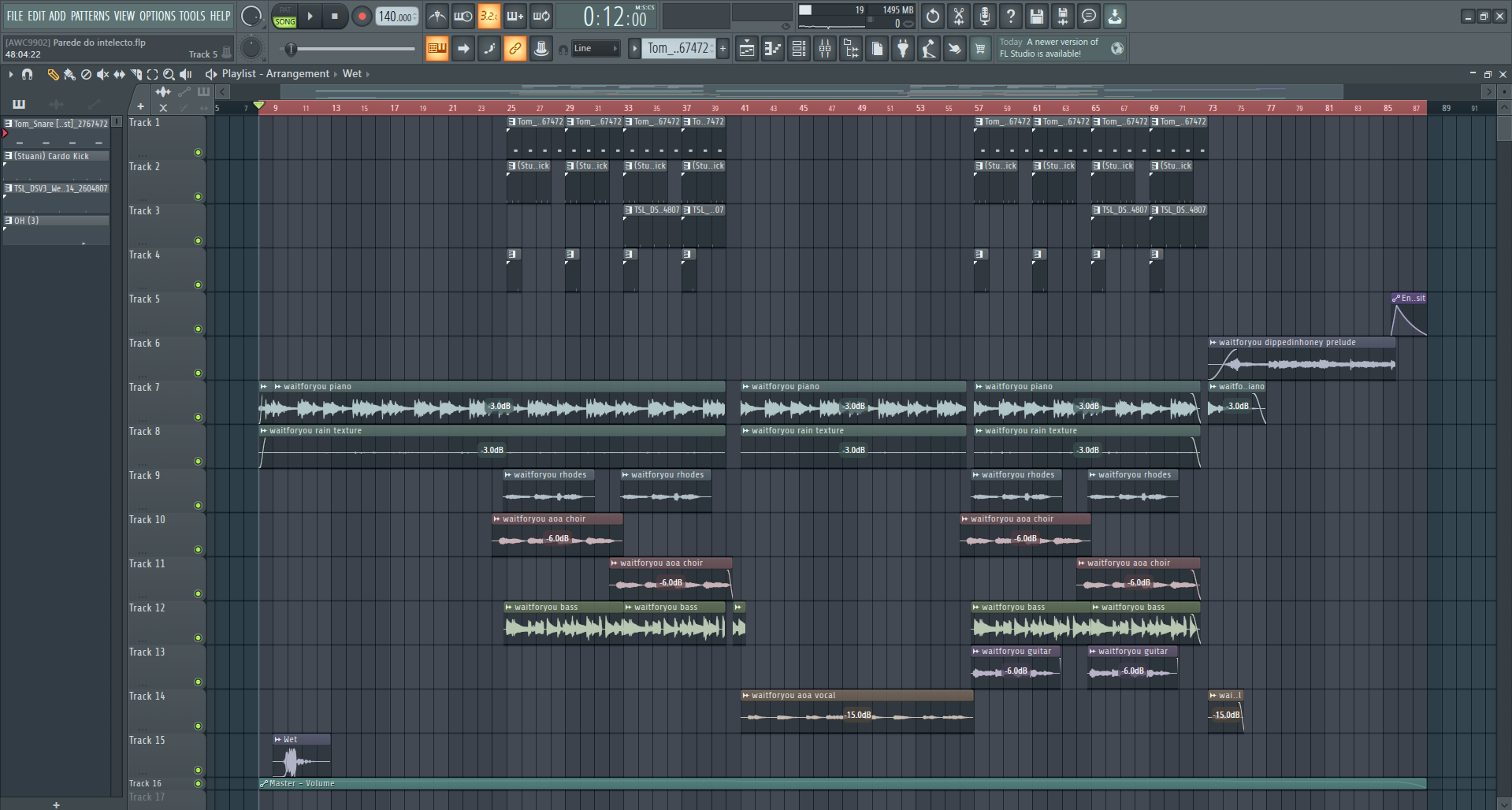The height and width of the screenshot is (810, 1512).
Task: Toggle the countdown before recording
Action: pyautogui.click(x=489, y=16)
